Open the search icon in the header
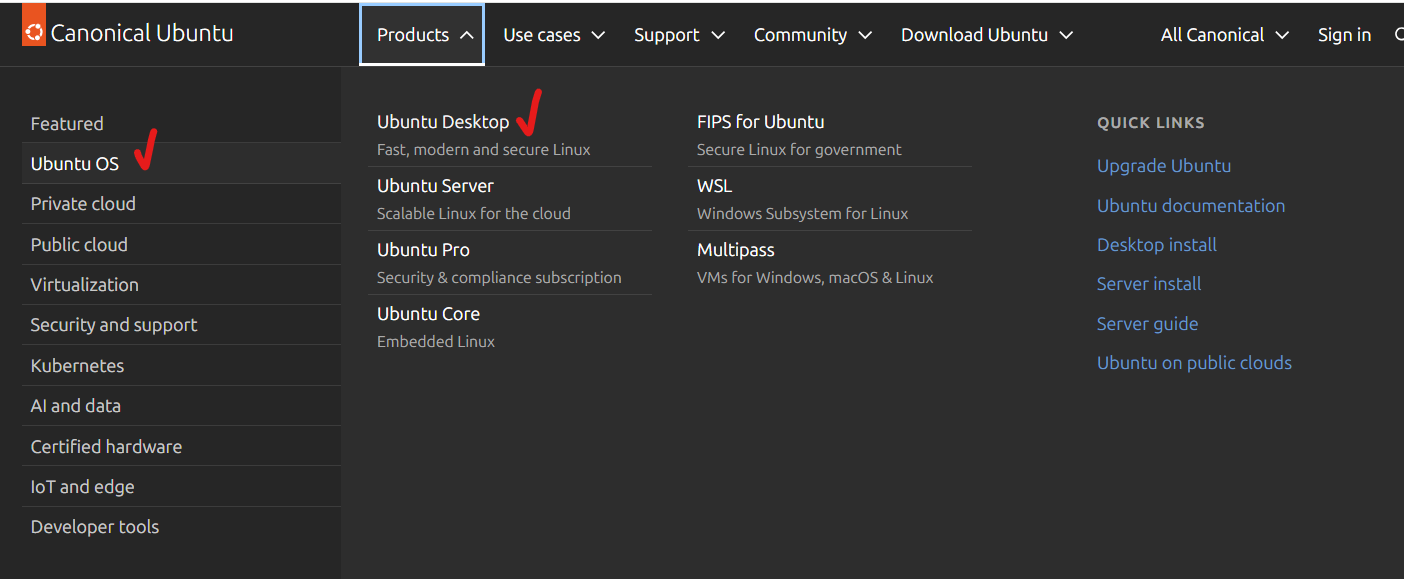Viewport: 1404px width, 579px height. click(x=1399, y=35)
